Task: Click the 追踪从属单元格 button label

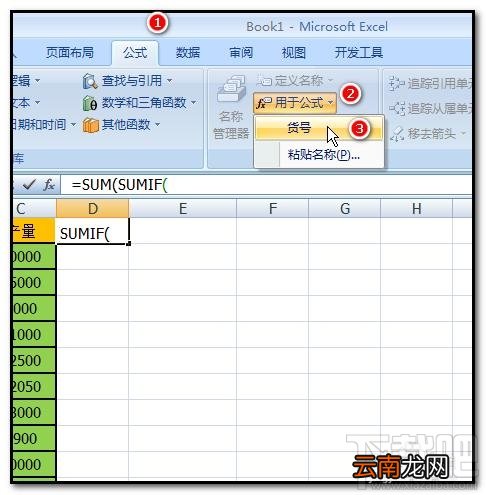Action: pos(439,108)
